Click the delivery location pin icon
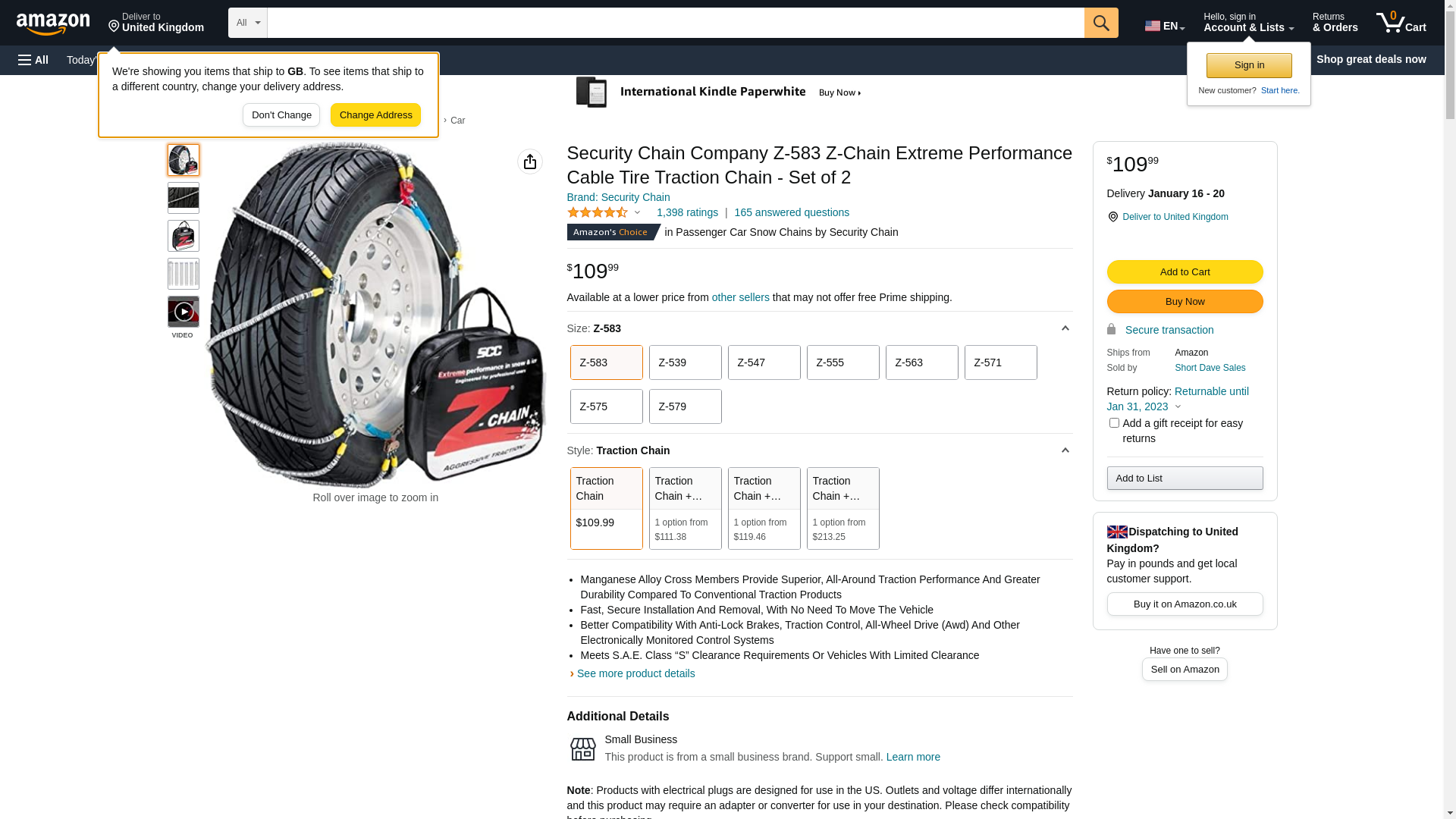 click(x=1112, y=217)
